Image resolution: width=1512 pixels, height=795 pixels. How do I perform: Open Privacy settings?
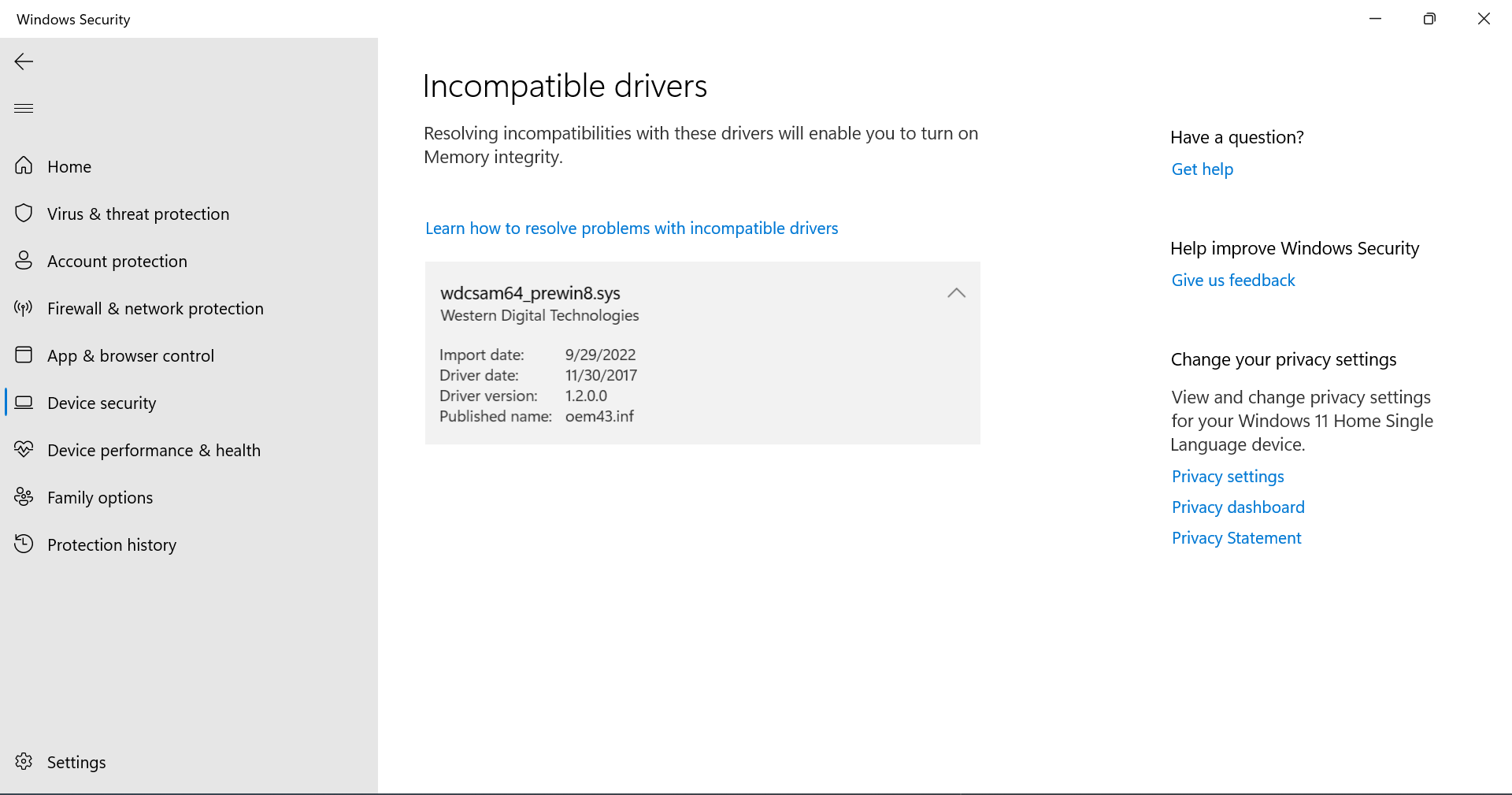click(1227, 476)
